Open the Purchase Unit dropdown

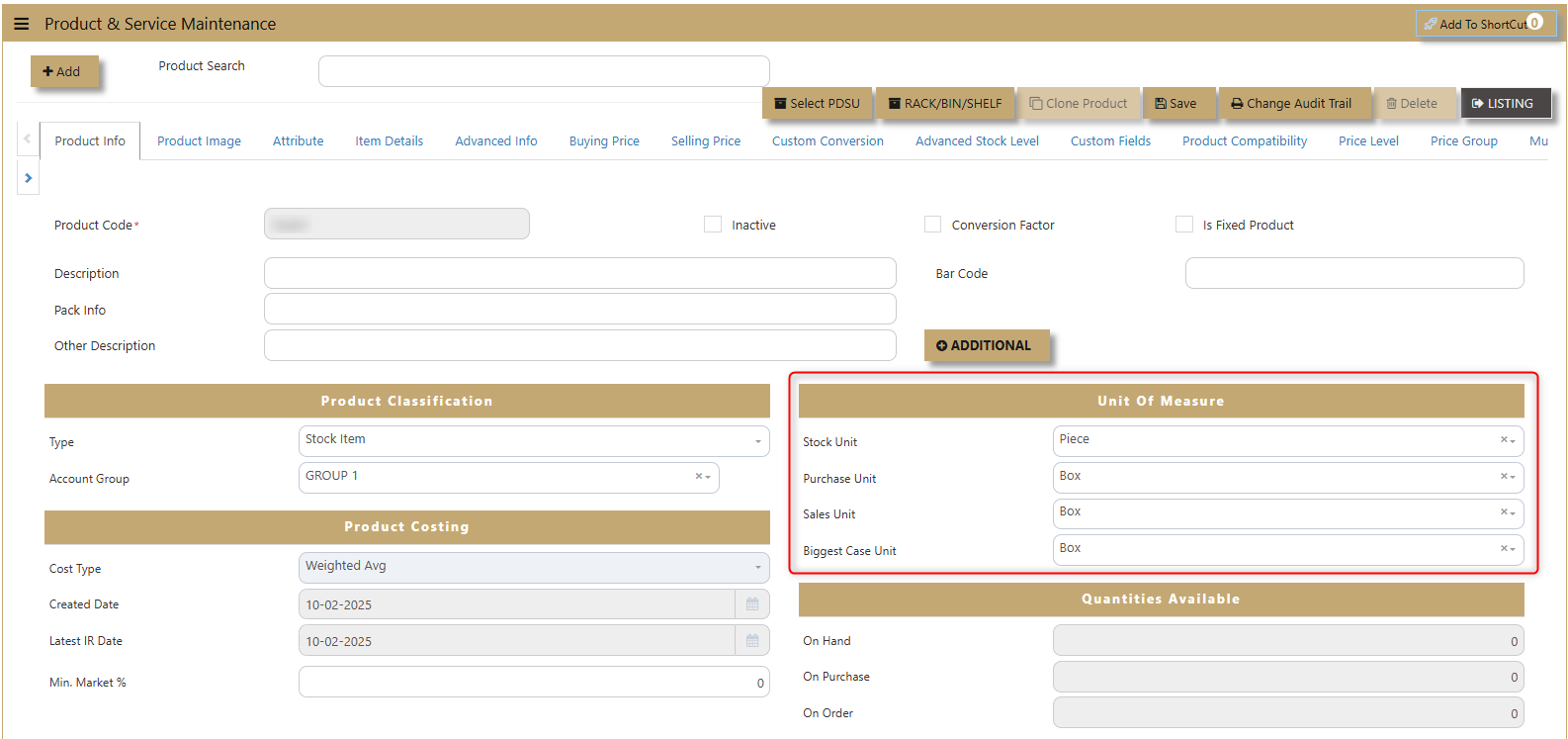[x=1513, y=477]
